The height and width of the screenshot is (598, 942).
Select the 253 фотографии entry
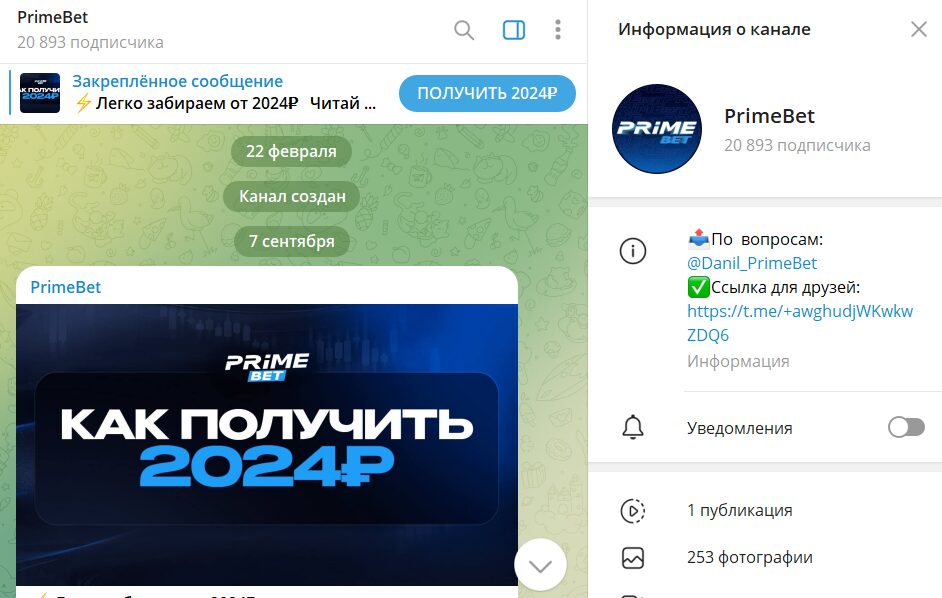(x=749, y=557)
